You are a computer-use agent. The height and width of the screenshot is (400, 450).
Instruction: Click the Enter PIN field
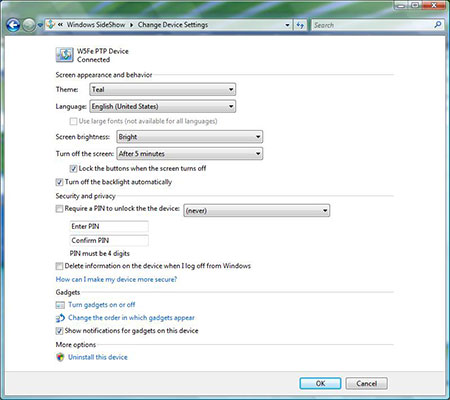click(109, 226)
